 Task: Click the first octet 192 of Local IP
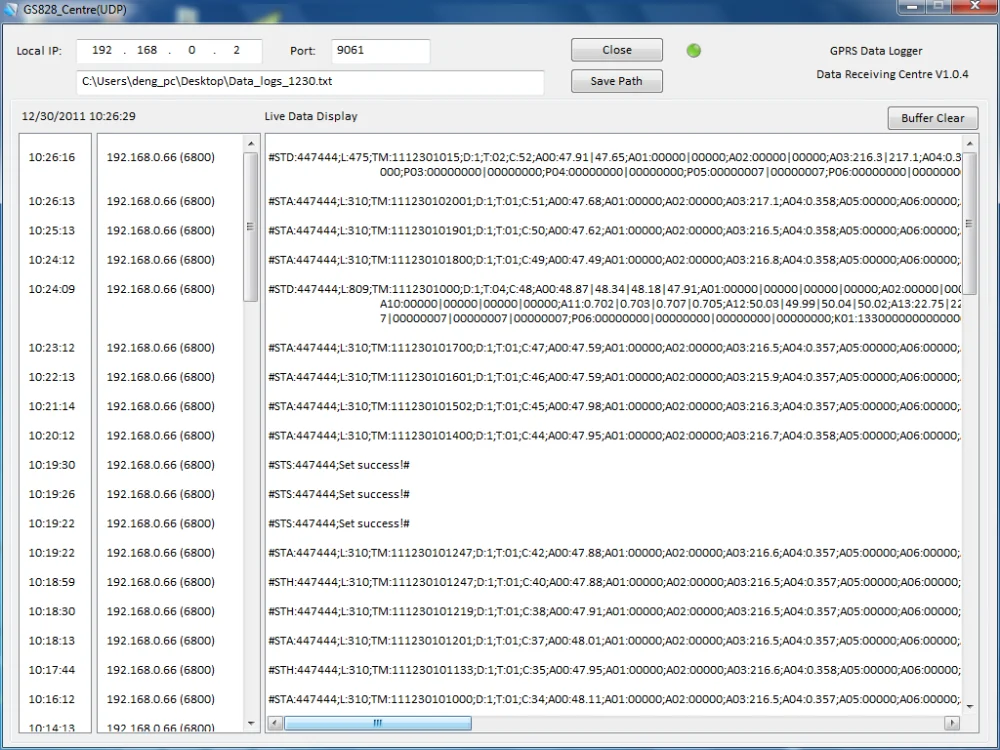(x=102, y=50)
